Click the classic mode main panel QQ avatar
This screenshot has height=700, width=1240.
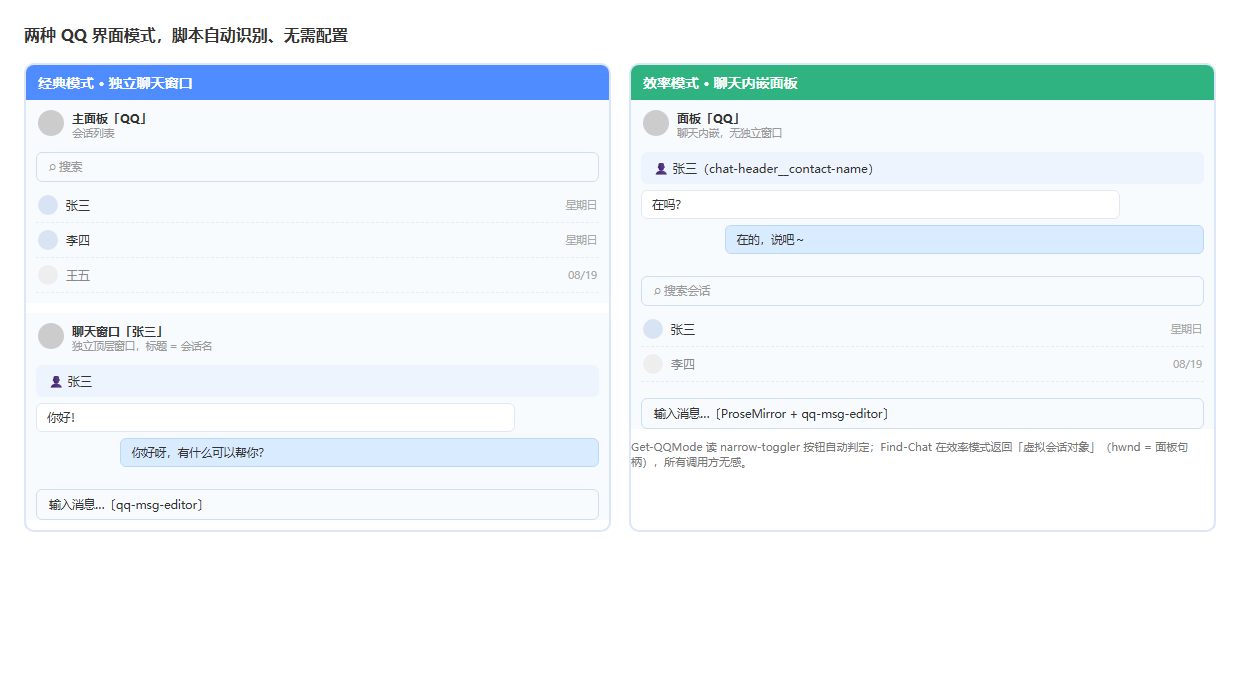[51, 123]
